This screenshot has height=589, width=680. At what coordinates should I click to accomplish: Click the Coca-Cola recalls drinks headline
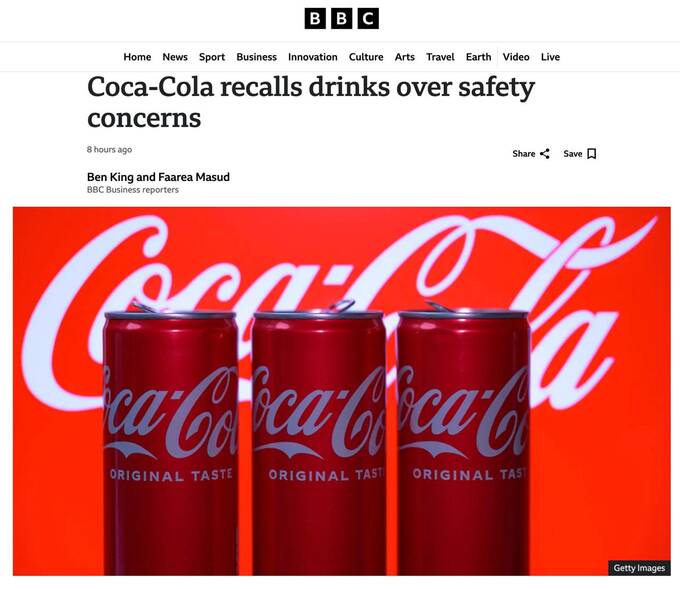pos(311,102)
